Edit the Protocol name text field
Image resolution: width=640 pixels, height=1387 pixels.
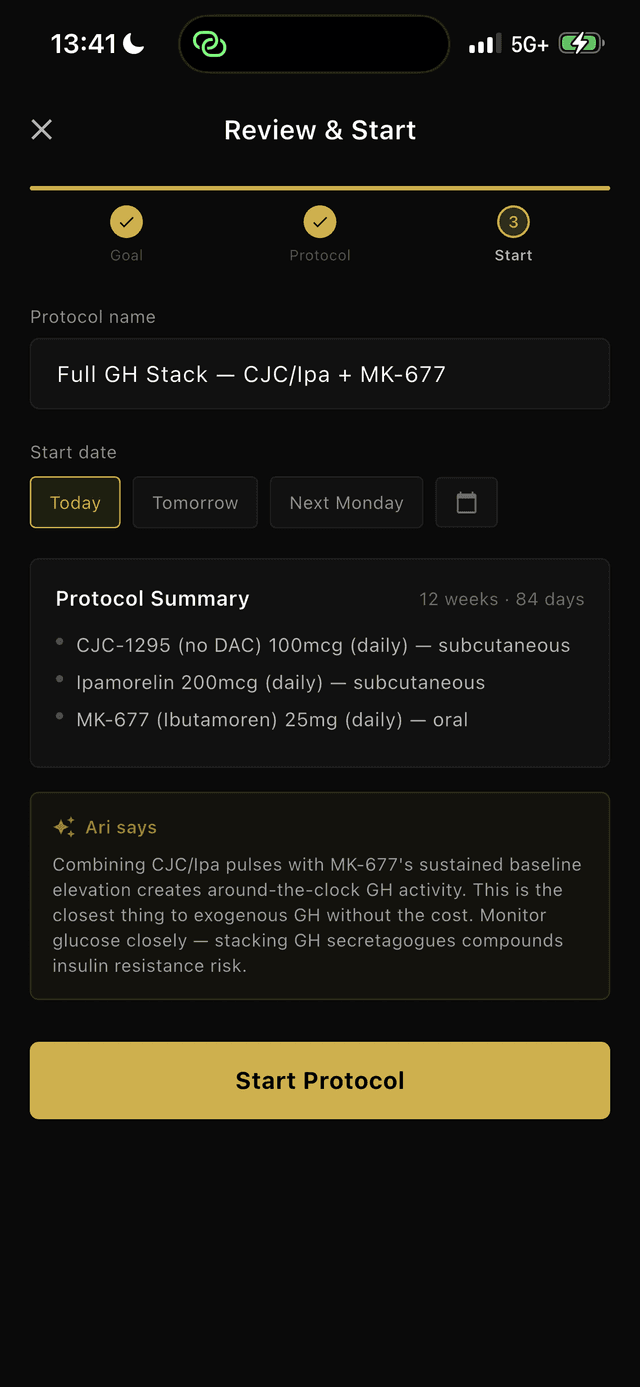320,374
